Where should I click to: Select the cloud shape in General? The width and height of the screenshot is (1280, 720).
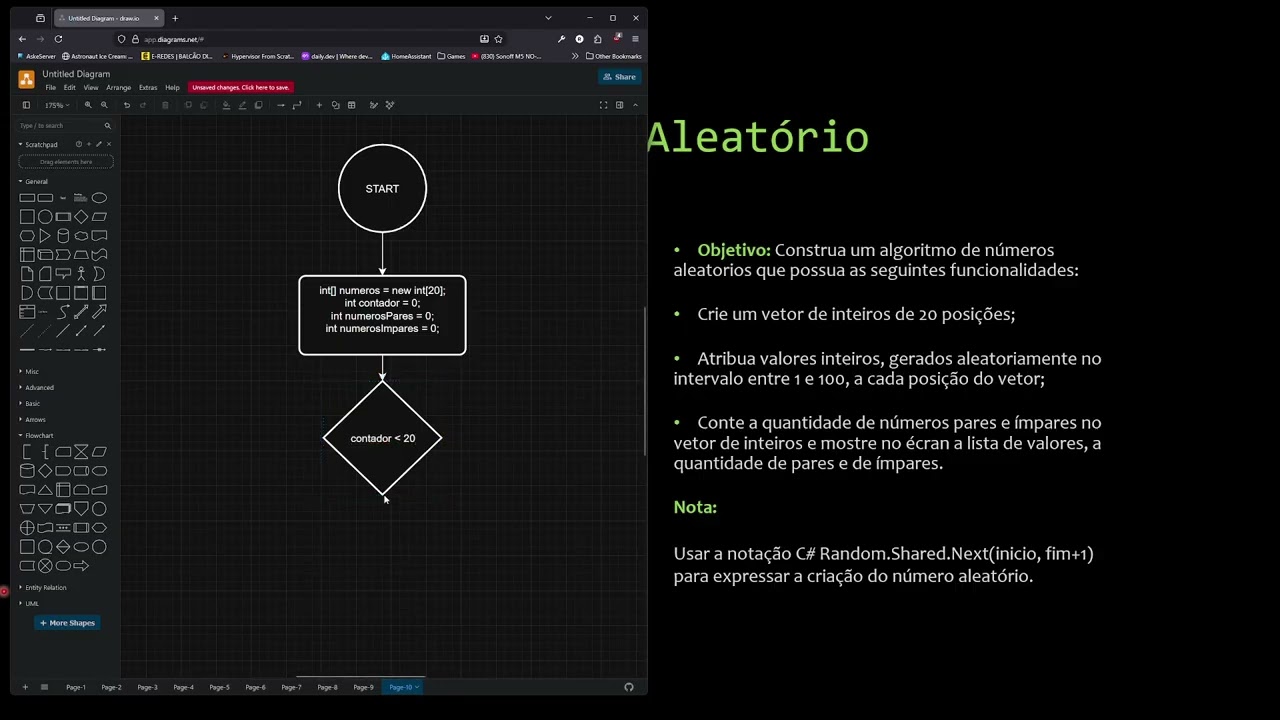click(81, 236)
